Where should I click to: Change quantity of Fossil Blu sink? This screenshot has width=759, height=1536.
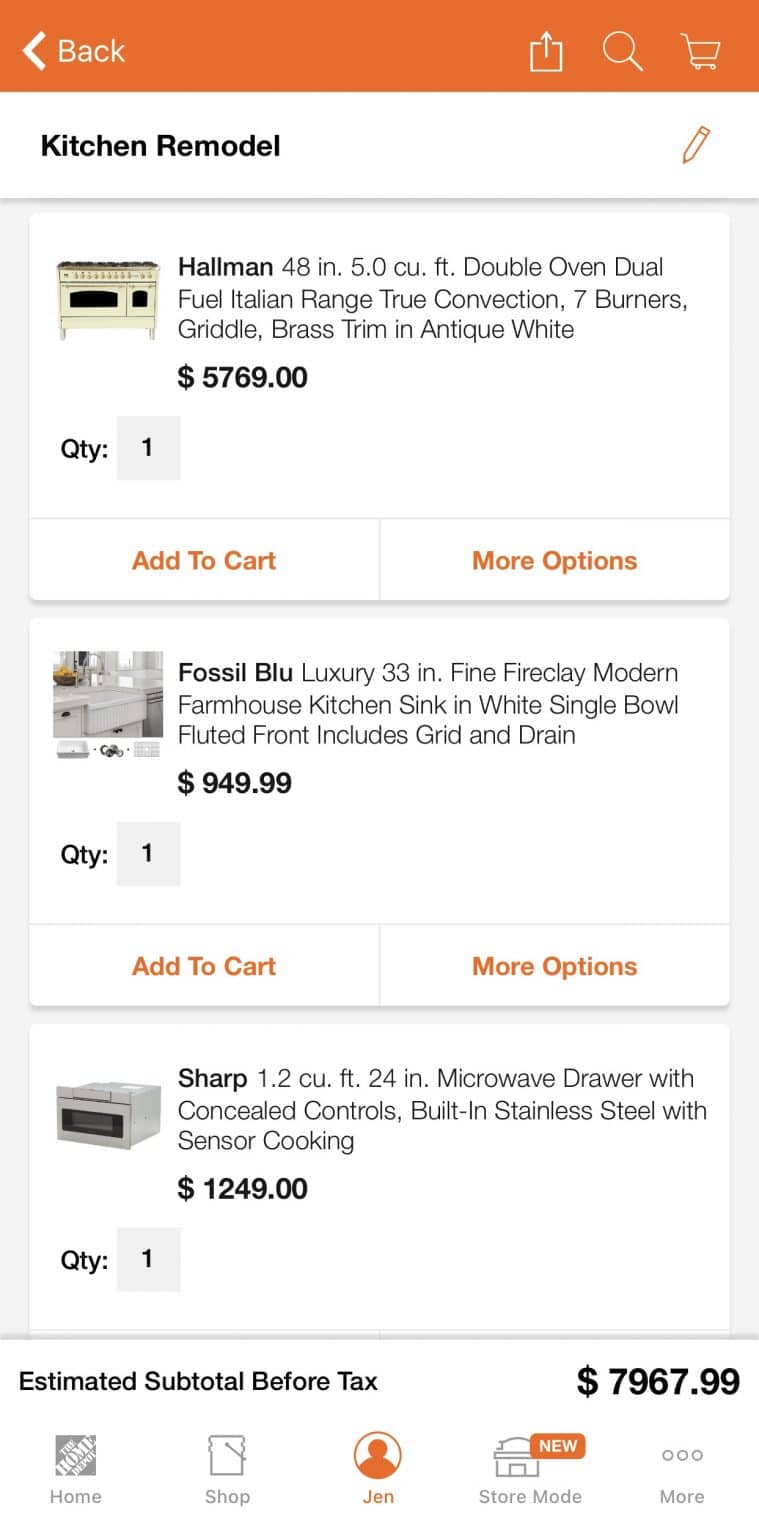click(x=148, y=854)
